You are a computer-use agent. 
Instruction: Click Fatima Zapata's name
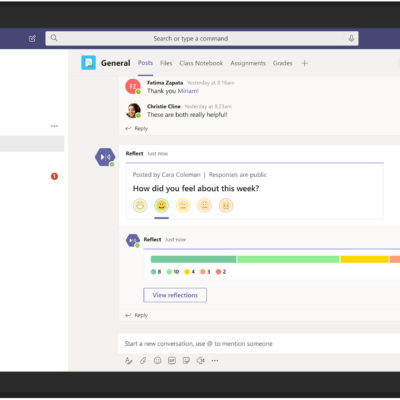[x=165, y=83]
